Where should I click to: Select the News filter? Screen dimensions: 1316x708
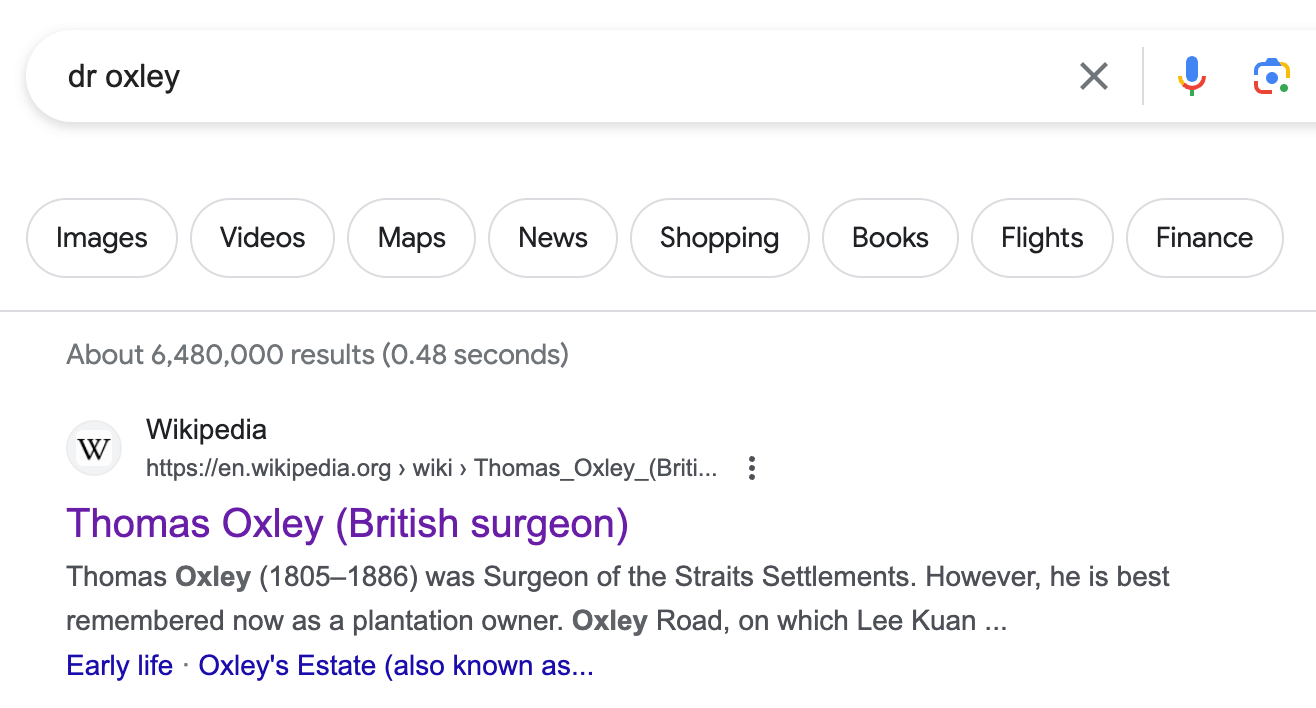(553, 238)
